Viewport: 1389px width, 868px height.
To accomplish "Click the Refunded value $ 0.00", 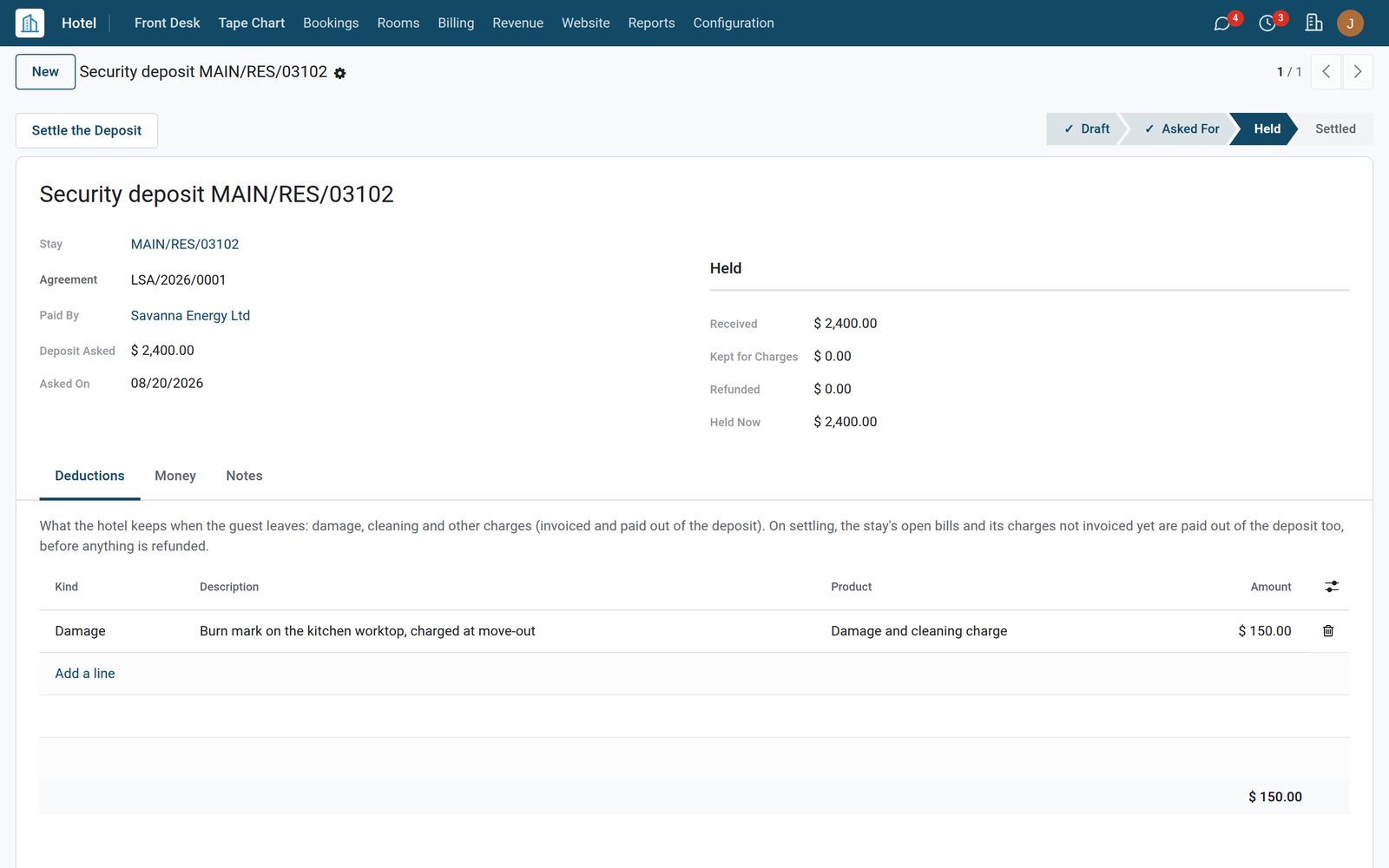I will click(x=833, y=389).
